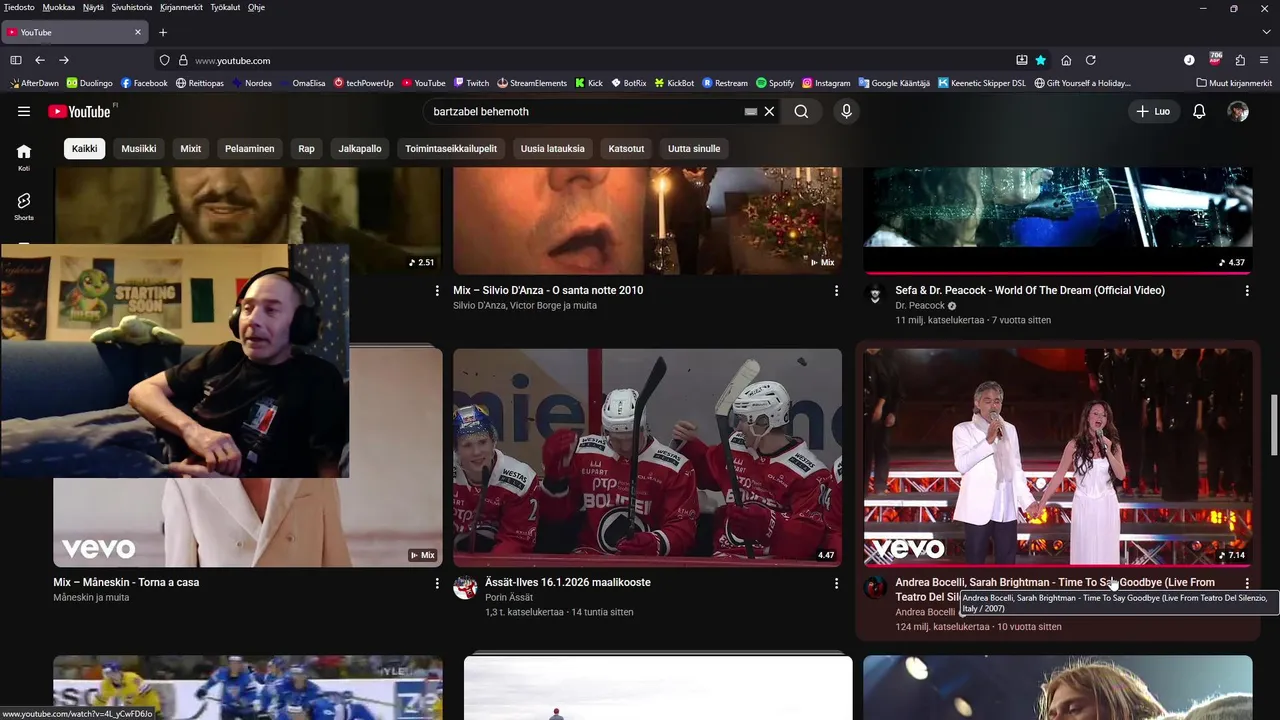Open options for Time To Say Goodbye video
This screenshot has height=720, width=1280.
tap(1247, 583)
